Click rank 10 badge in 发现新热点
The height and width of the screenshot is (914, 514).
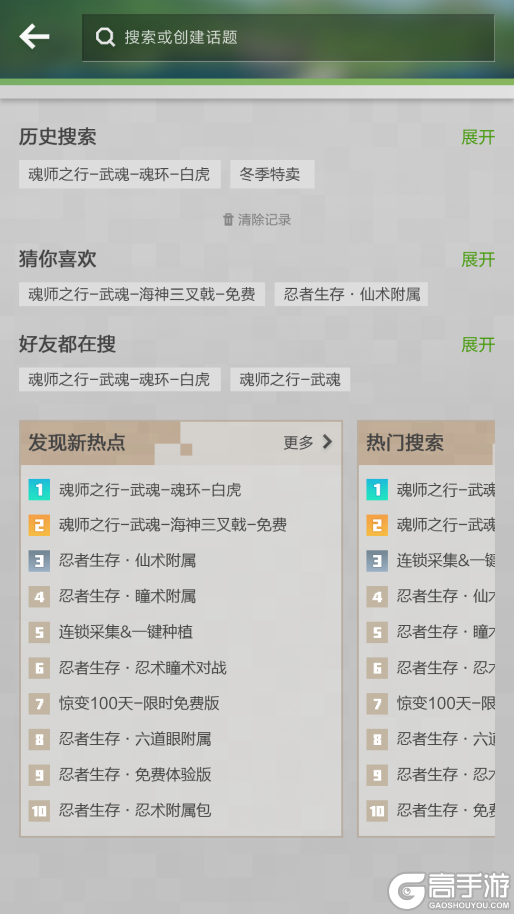click(x=39, y=810)
